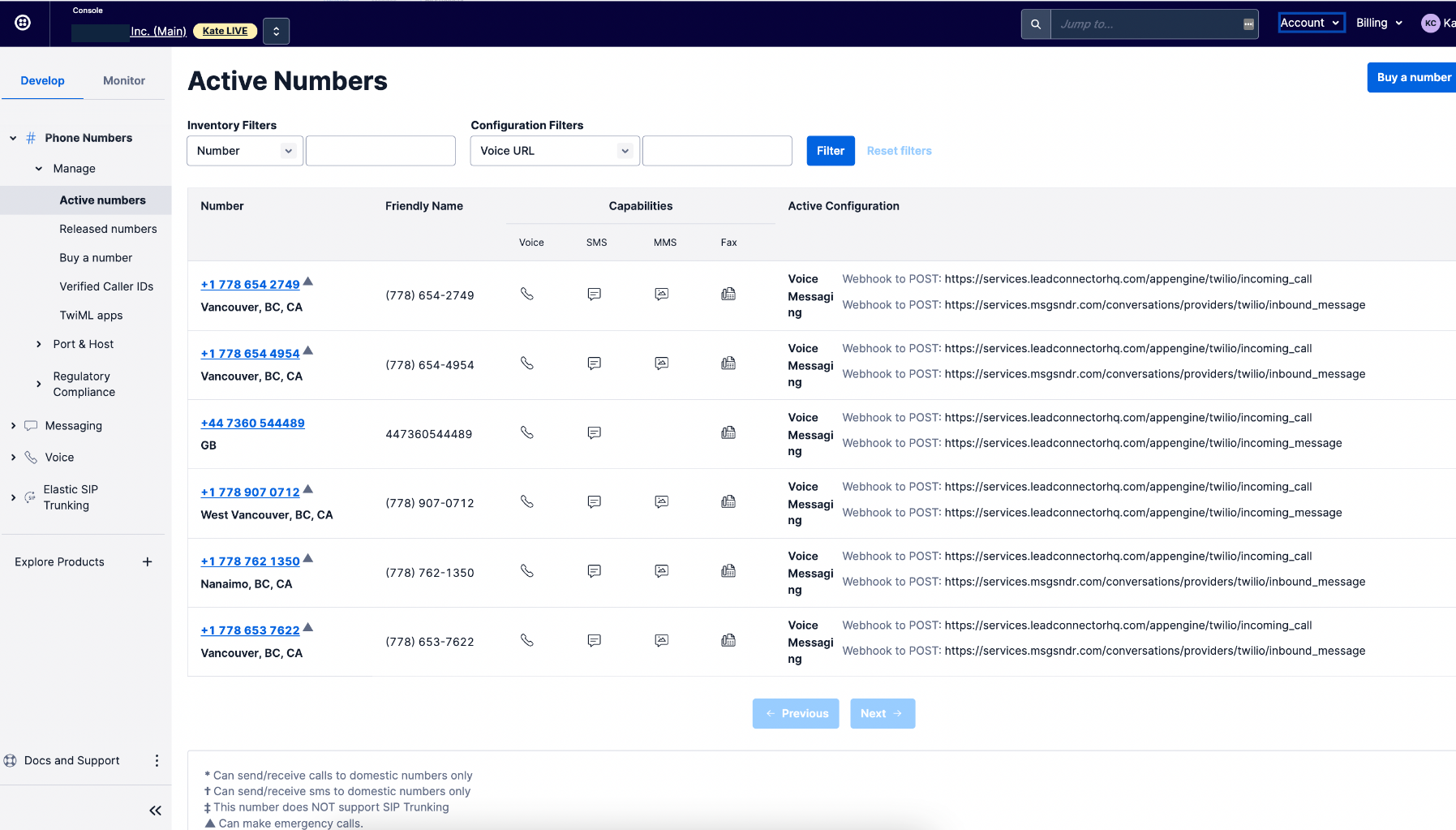Screen dimensions: 1456x830
Task: Open the Twilio console home logo
Action: [x=23, y=23]
